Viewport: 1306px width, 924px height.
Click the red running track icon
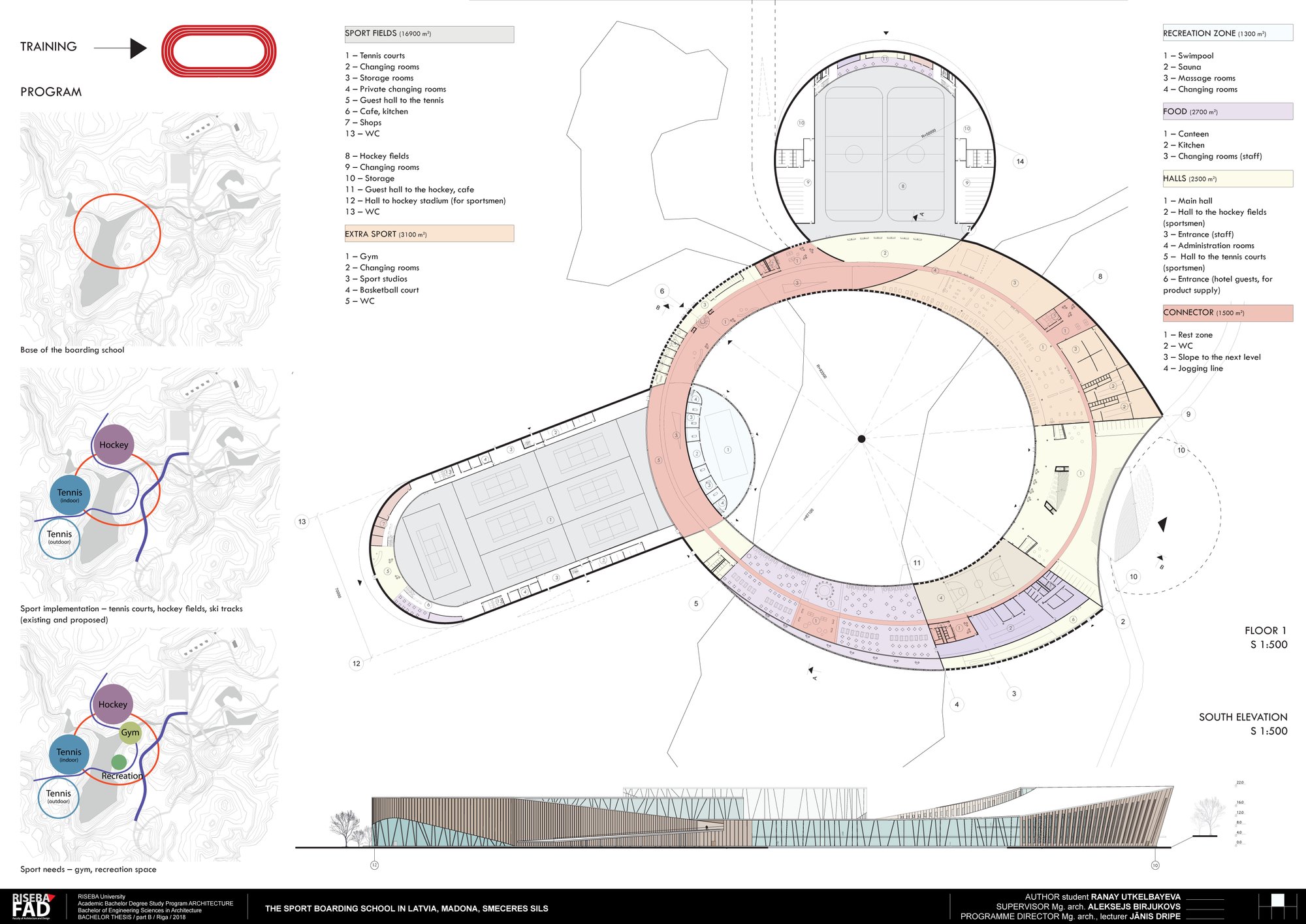coord(219,51)
